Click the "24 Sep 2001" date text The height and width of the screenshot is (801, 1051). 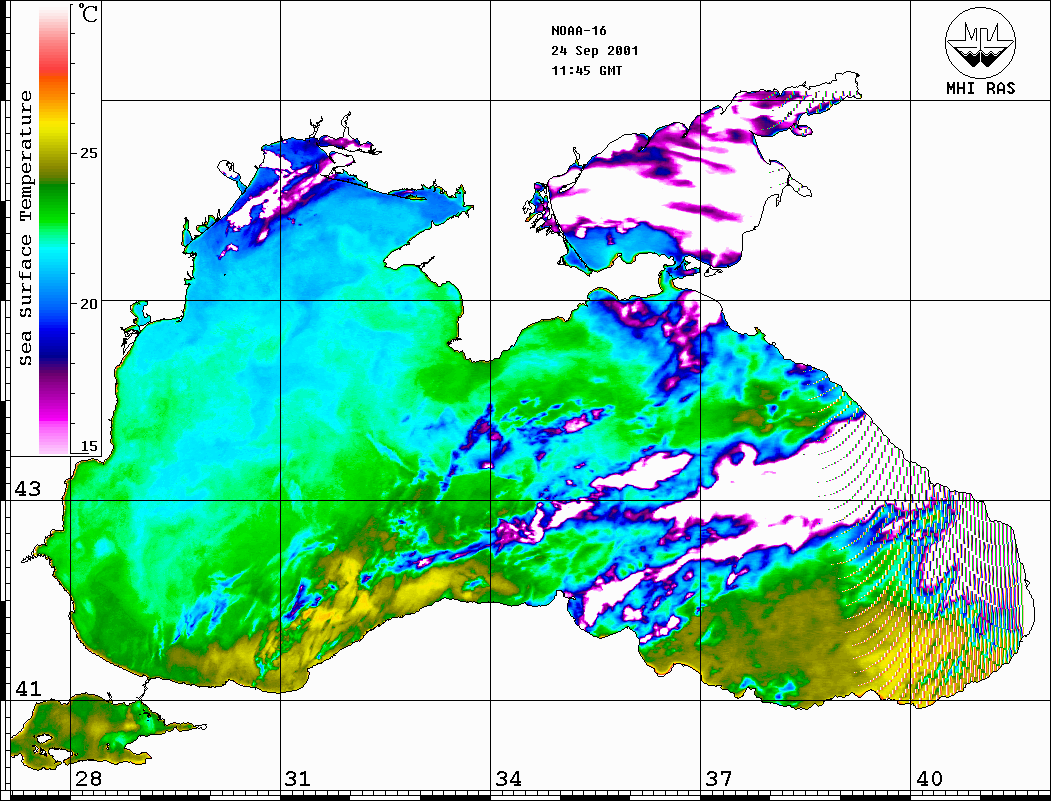point(595,51)
